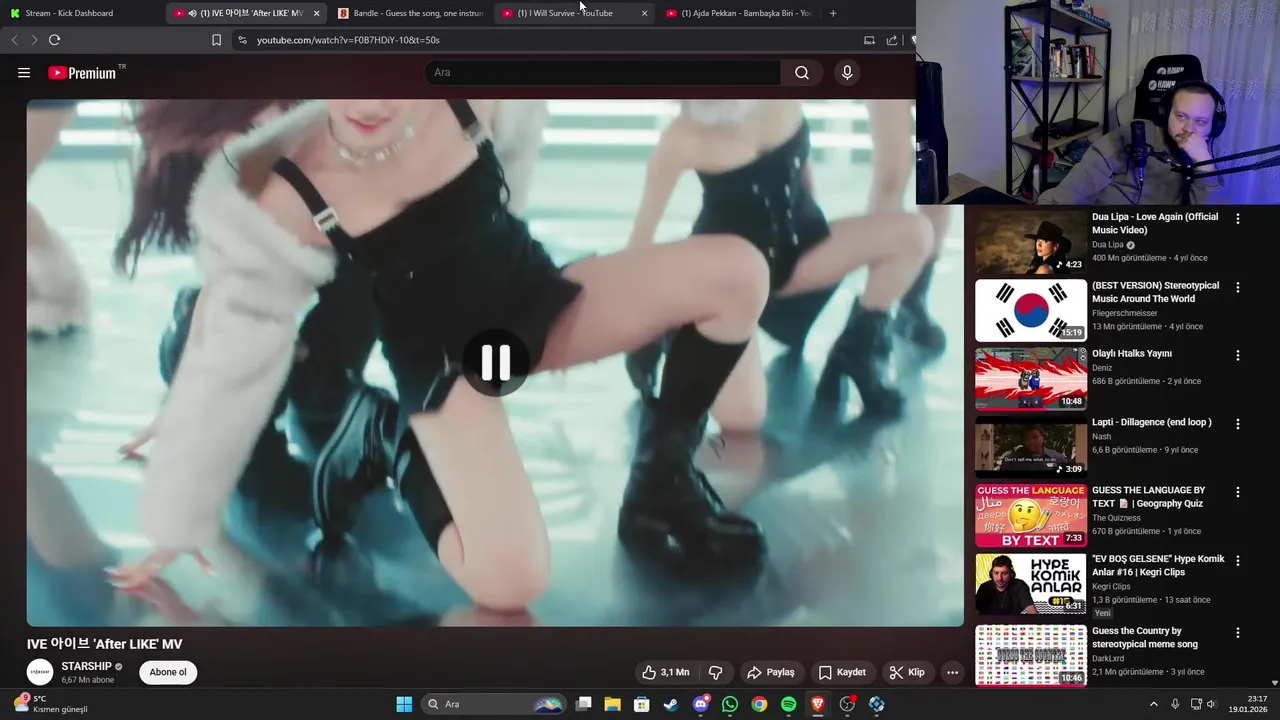Image resolution: width=1280 pixels, height=720 pixels.
Task: Bookmark this page icon in address bar
Action: point(216,40)
